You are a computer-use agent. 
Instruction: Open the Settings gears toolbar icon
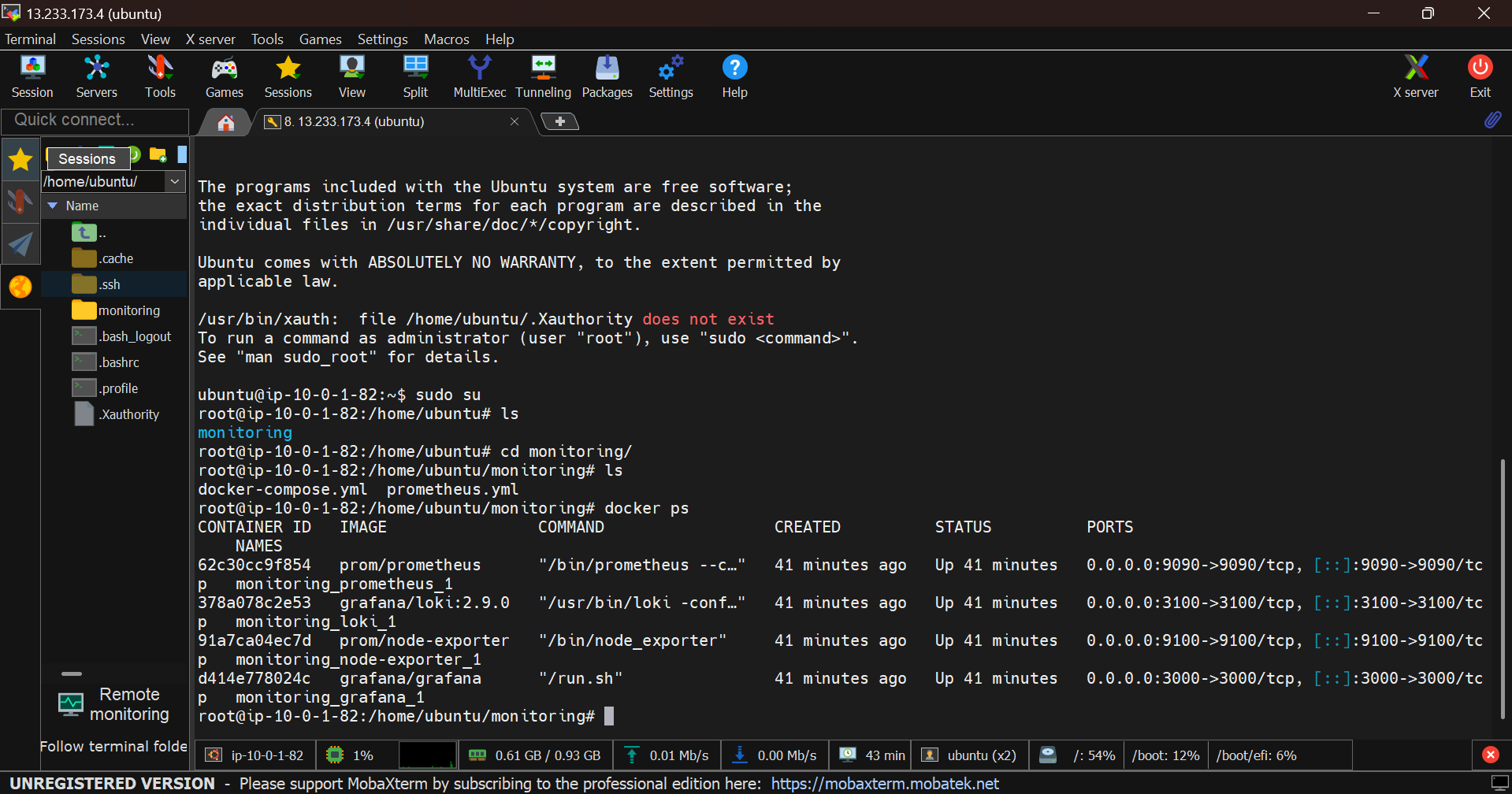tap(671, 76)
